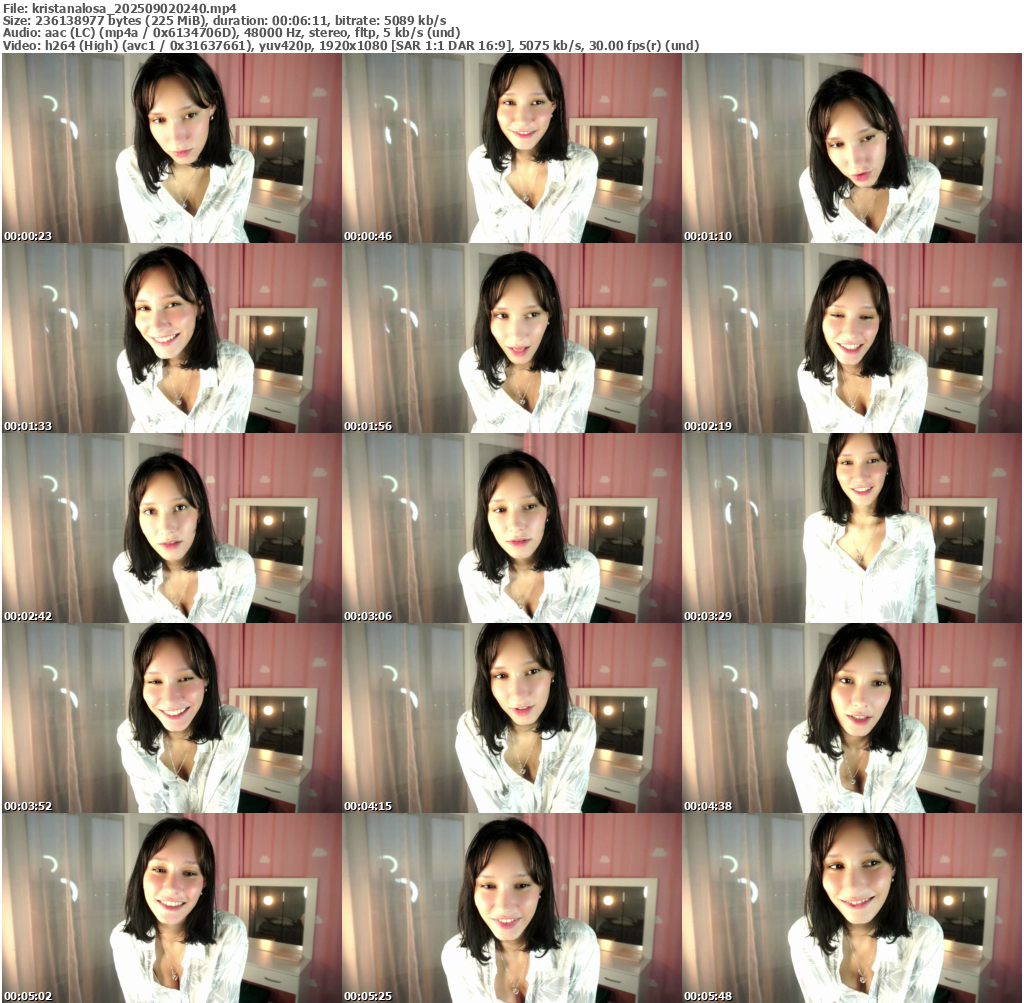Select the thumbnail frame at 00:03:06
Screen dimensions: 1024x1003
click(512, 528)
